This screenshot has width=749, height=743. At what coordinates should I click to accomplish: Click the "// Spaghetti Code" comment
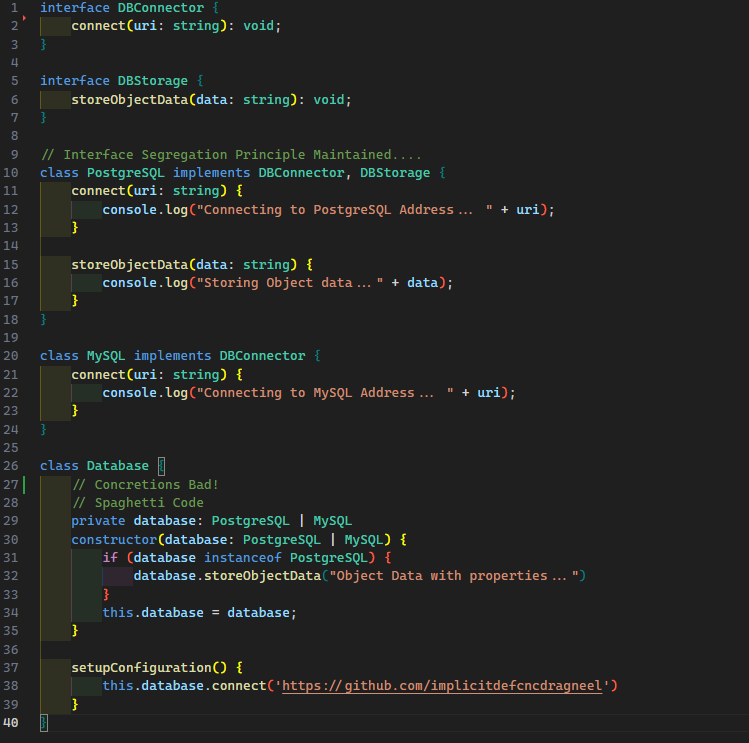pos(138,503)
